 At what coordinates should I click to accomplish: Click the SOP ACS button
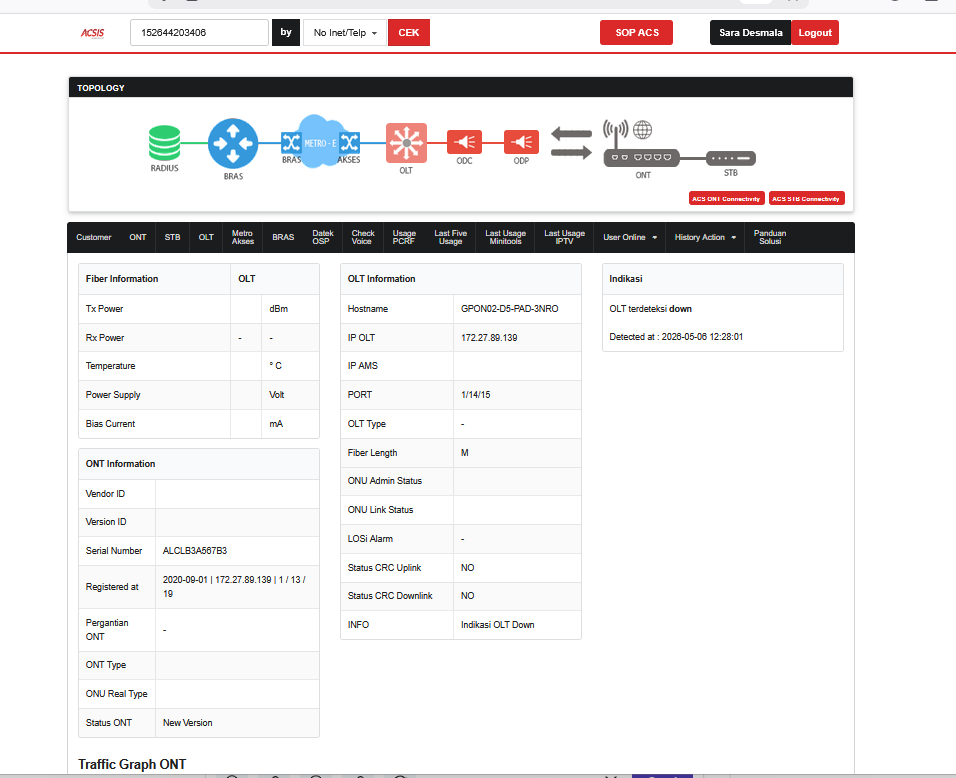tap(637, 33)
